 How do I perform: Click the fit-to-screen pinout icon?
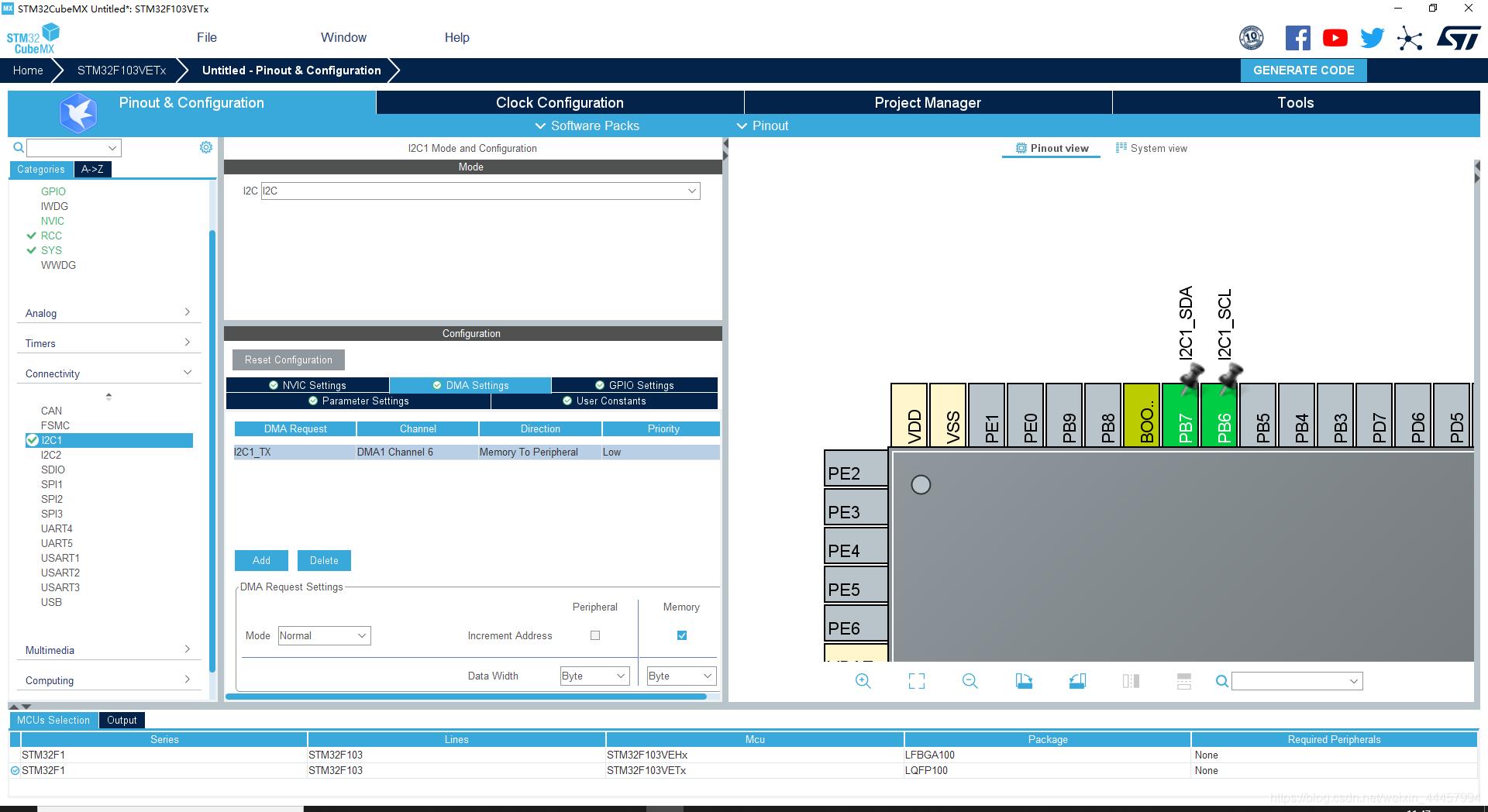pyautogui.click(x=917, y=681)
